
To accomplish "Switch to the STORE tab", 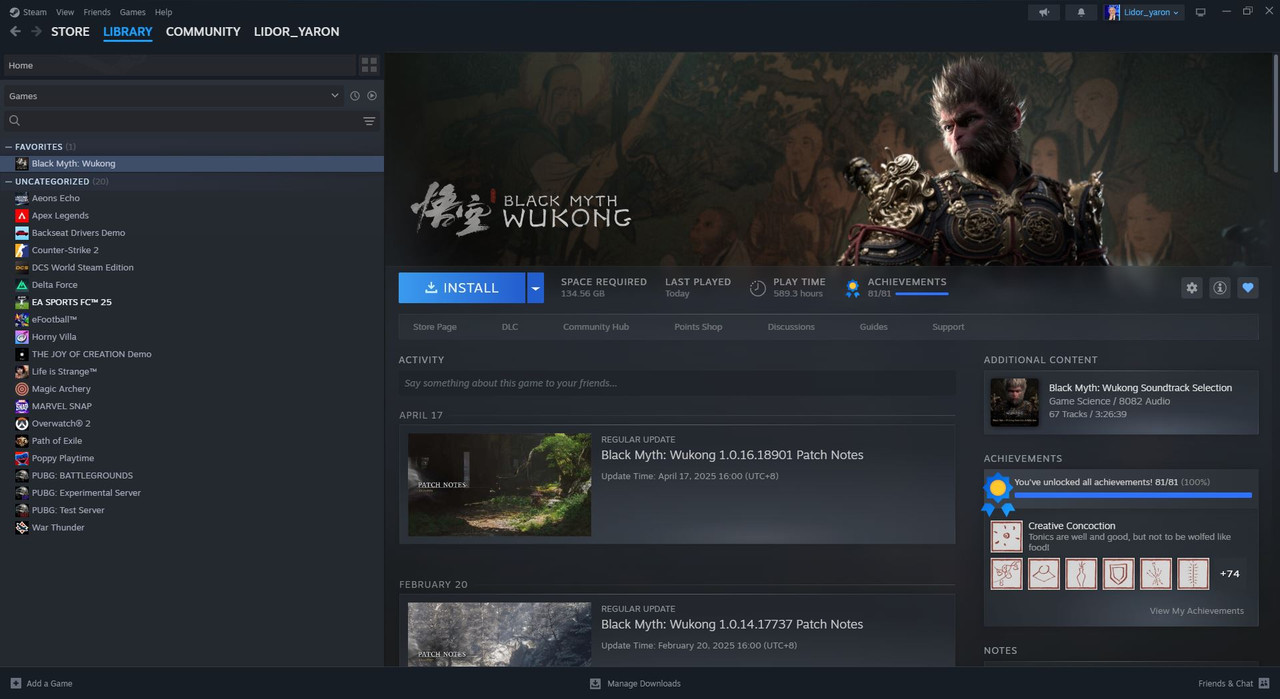I will 70,32.
